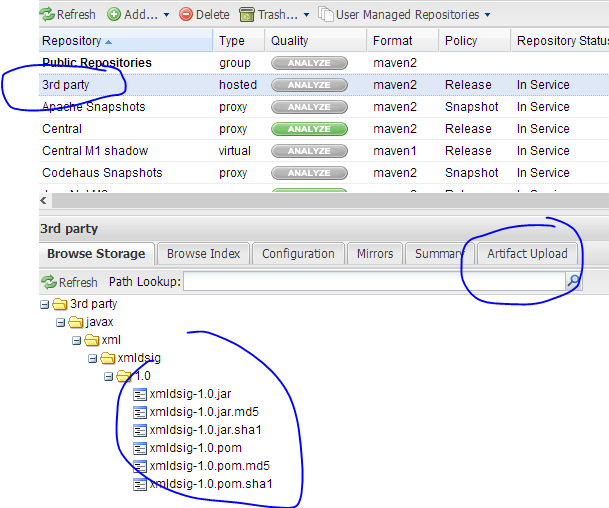Click ANALYZE button for 3rd party
Image resolution: width=609 pixels, height=508 pixels.
tap(309, 85)
